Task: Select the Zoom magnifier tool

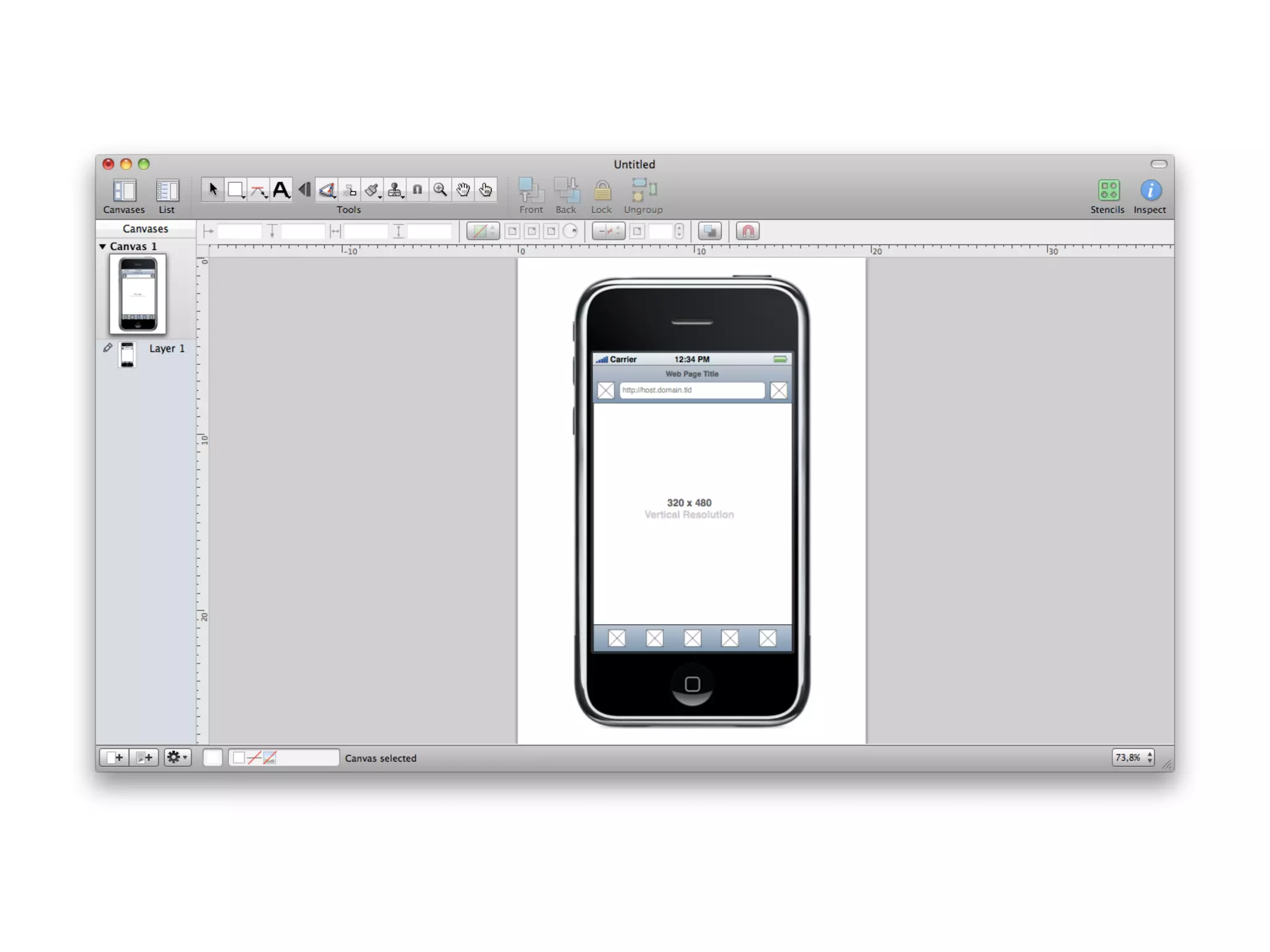Action: click(x=440, y=190)
